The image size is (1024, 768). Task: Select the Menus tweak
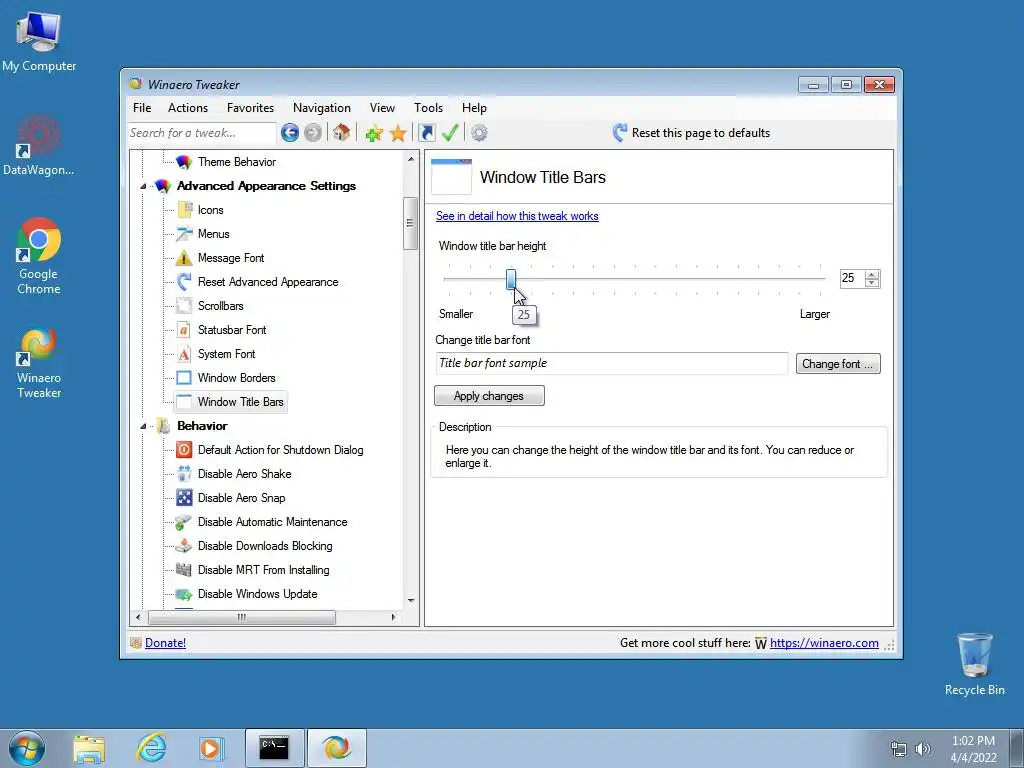pos(214,234)
